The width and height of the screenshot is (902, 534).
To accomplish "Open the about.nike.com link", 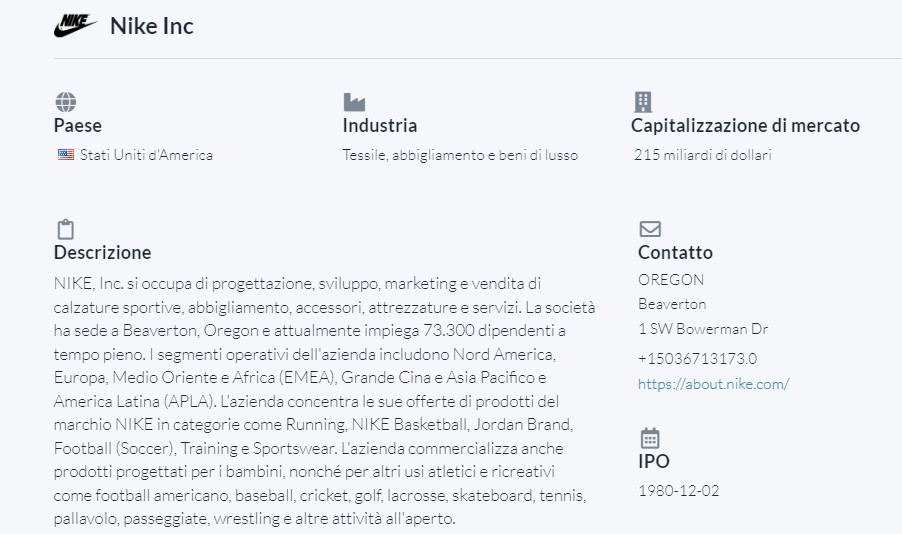I will point(713,383).
